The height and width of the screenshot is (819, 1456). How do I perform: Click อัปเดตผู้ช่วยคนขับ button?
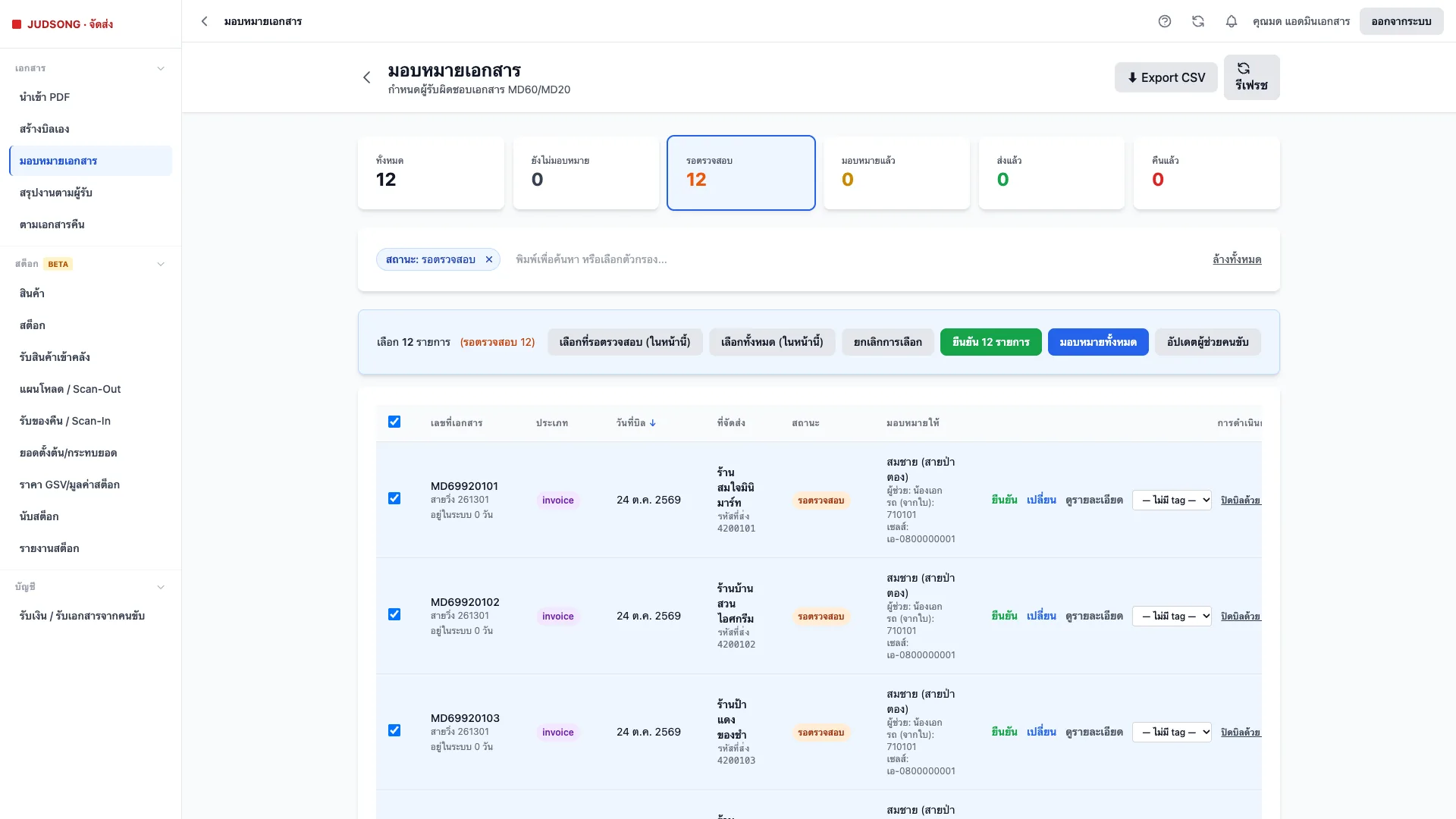point(1207,342)
